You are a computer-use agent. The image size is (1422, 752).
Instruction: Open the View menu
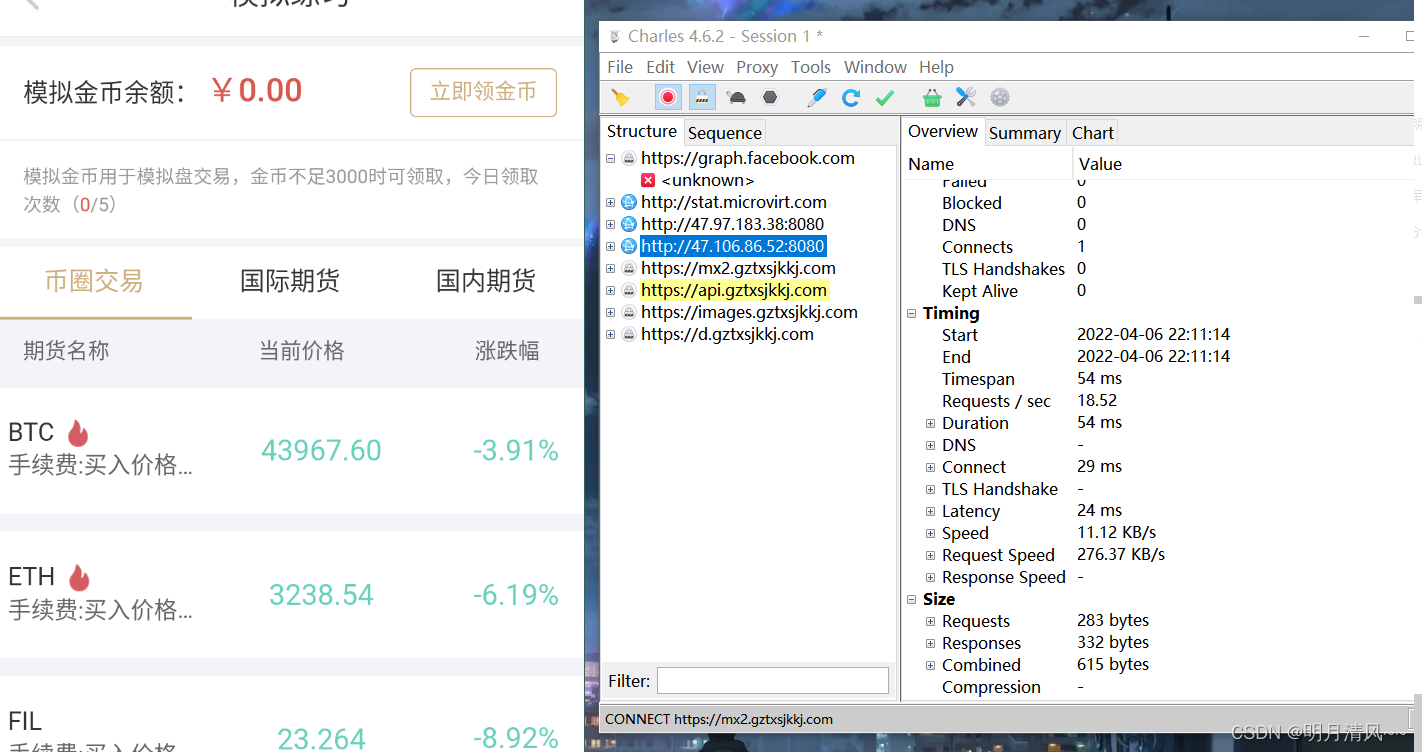click(x=705, y=67)
